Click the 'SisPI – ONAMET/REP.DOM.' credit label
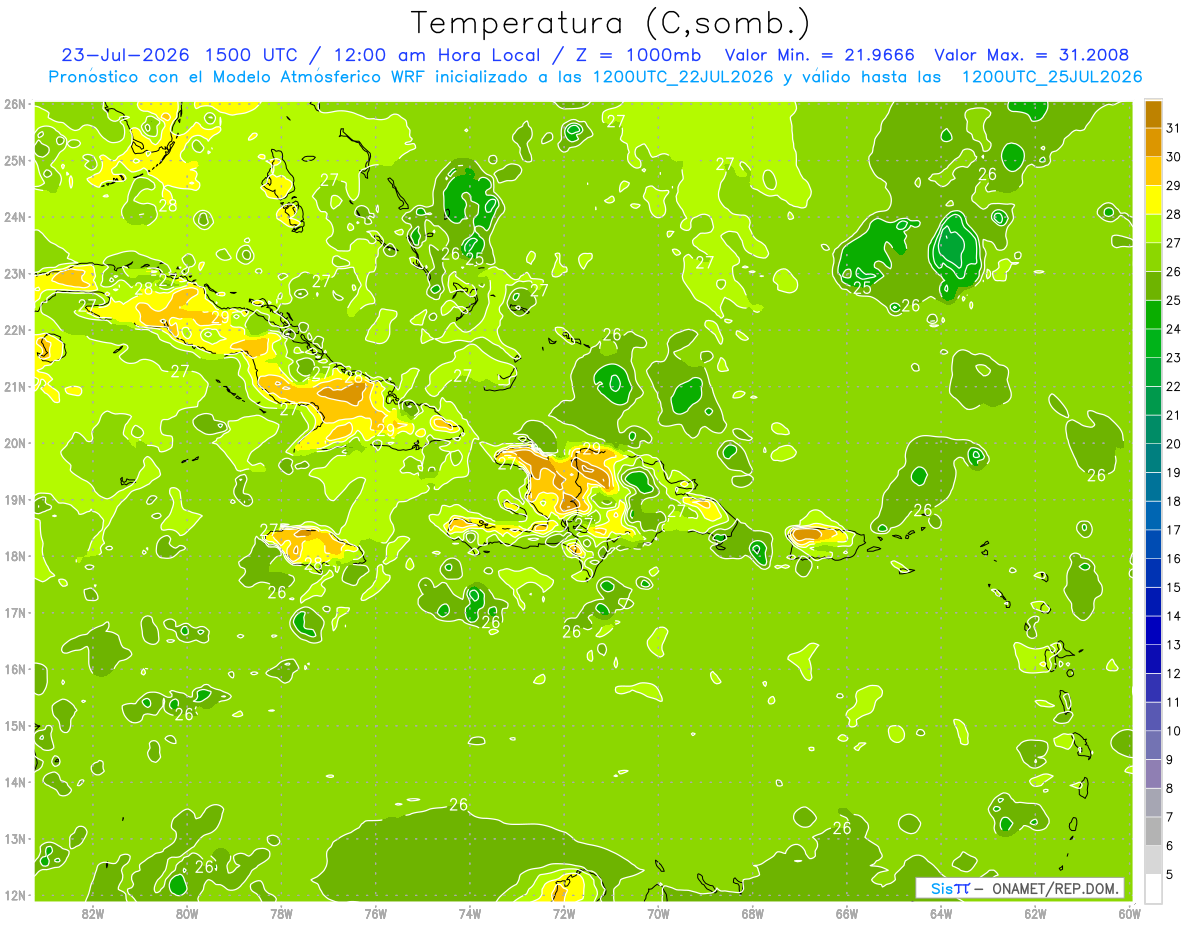 coord(1019,888)
